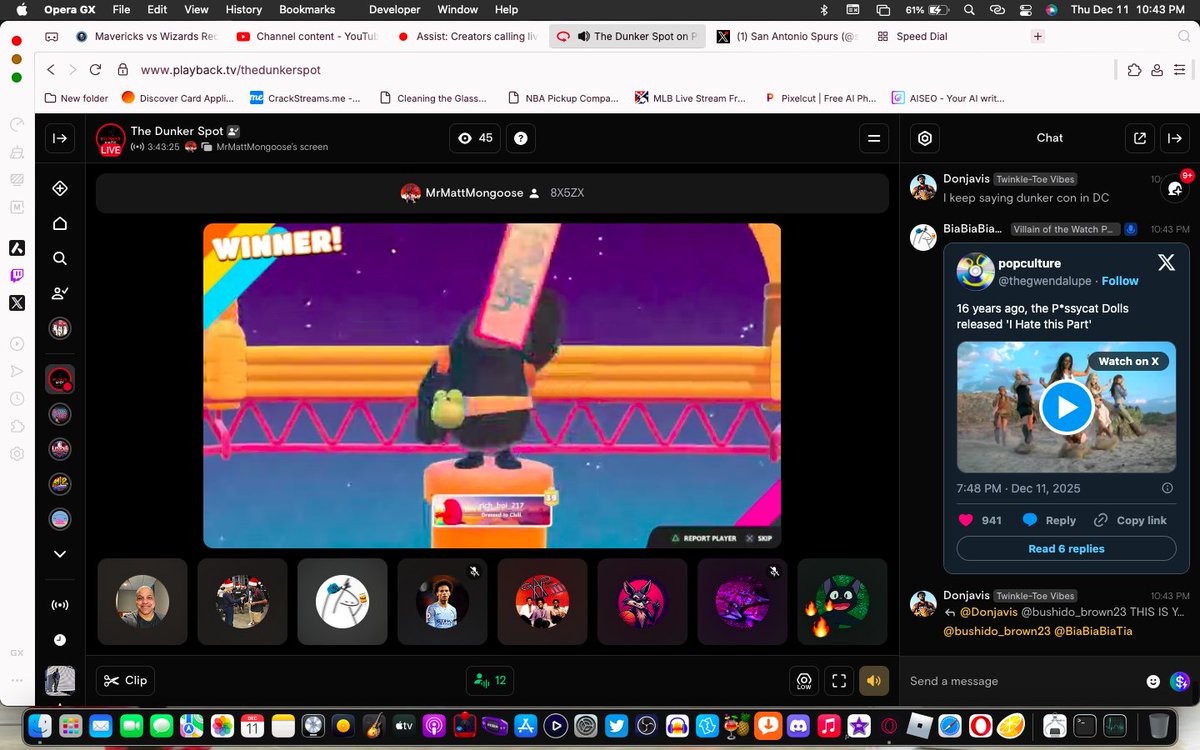Open the 12 participants list button

[x=490, y=680]
